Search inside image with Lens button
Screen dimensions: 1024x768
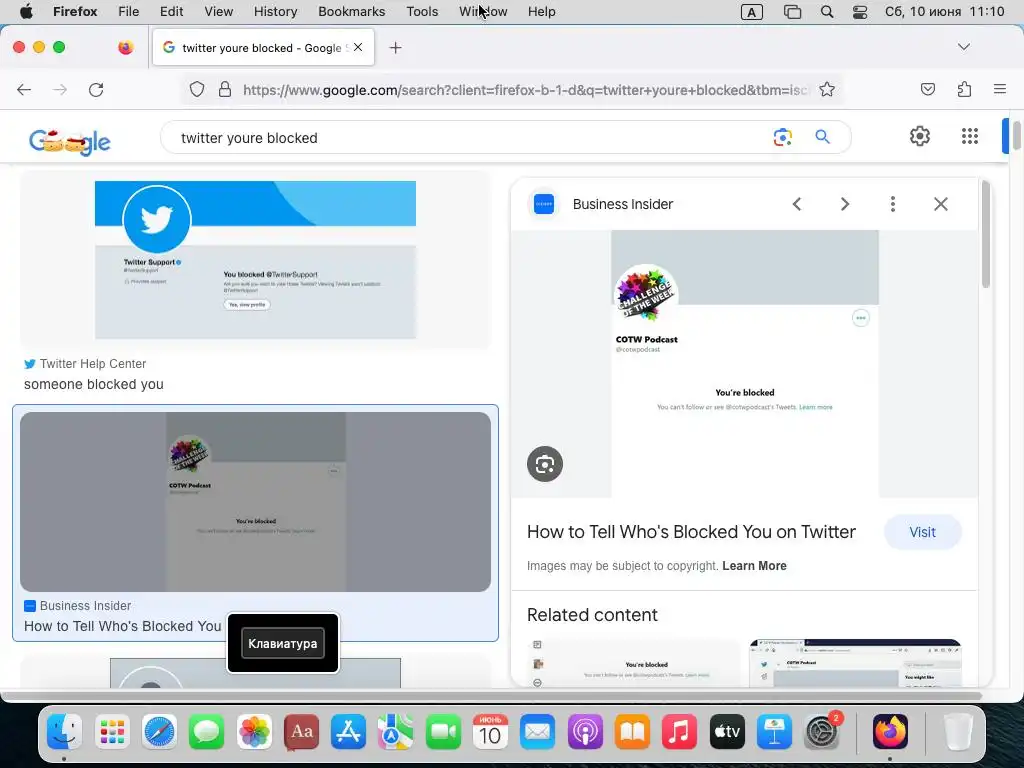pos(545,464)
